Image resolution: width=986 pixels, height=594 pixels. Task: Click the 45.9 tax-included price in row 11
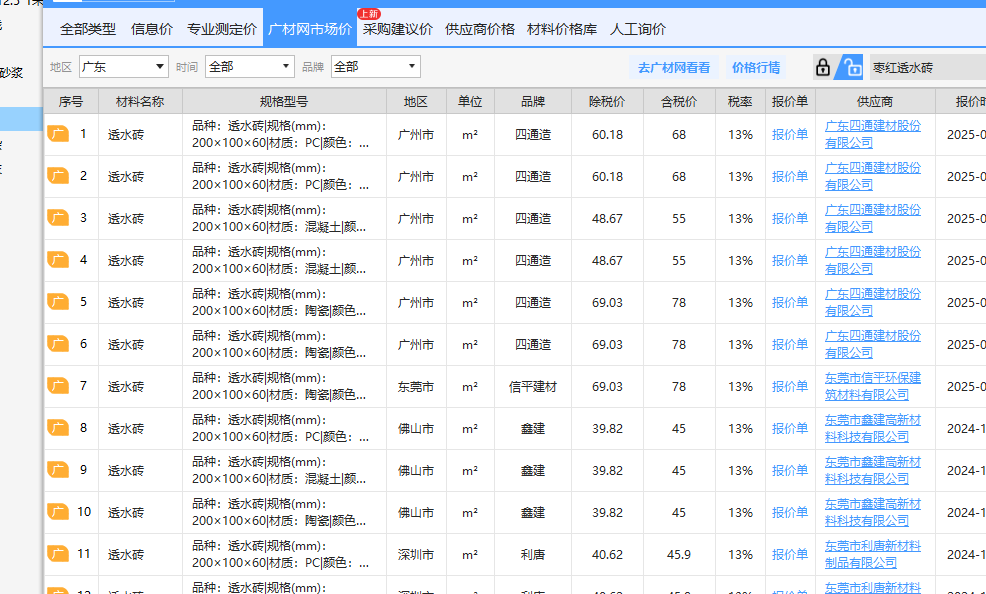[679, 554]
